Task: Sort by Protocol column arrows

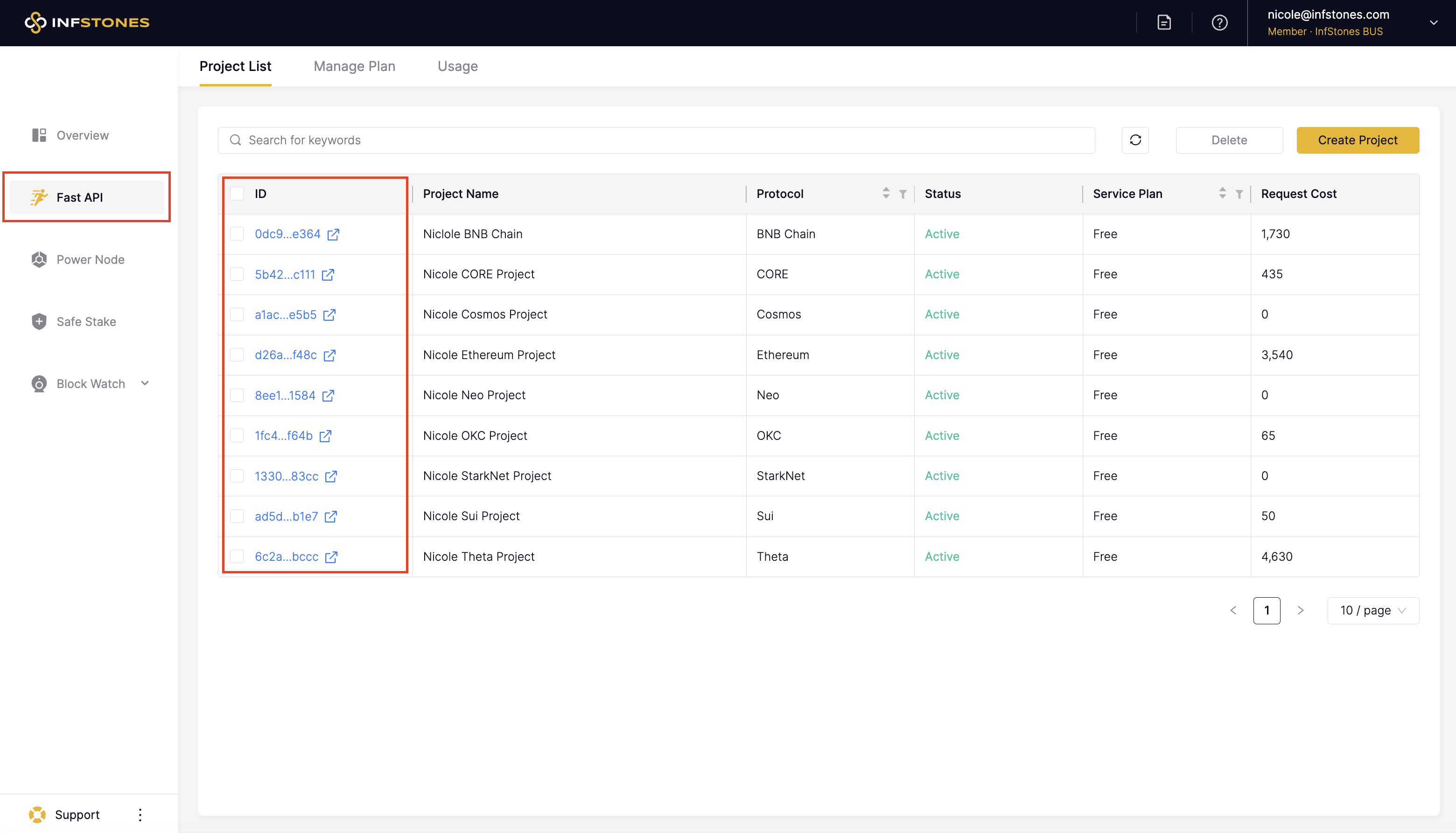Action: (x=885, y=193)
